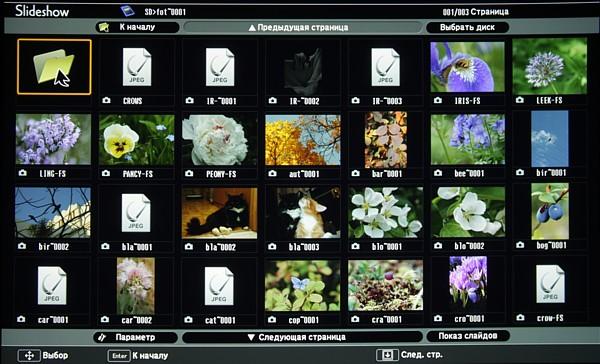Open LING-FS lilac flowers thumbnail
The image size is (600, 364).
tap(54, 139)
